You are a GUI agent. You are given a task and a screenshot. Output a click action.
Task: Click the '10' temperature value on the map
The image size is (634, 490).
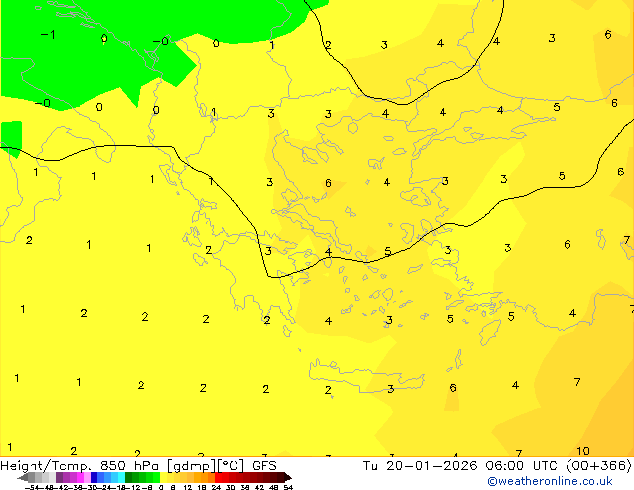click(583, 451)
